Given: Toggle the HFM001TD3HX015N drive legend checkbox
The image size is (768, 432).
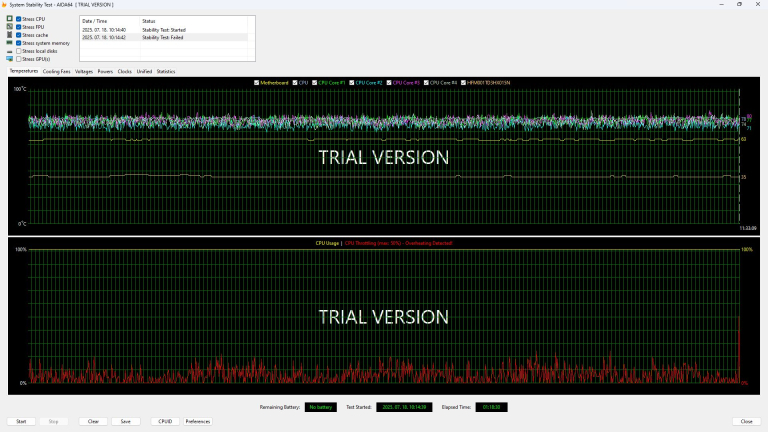Looking at the screenshot, I should click(x=463, y=83).
